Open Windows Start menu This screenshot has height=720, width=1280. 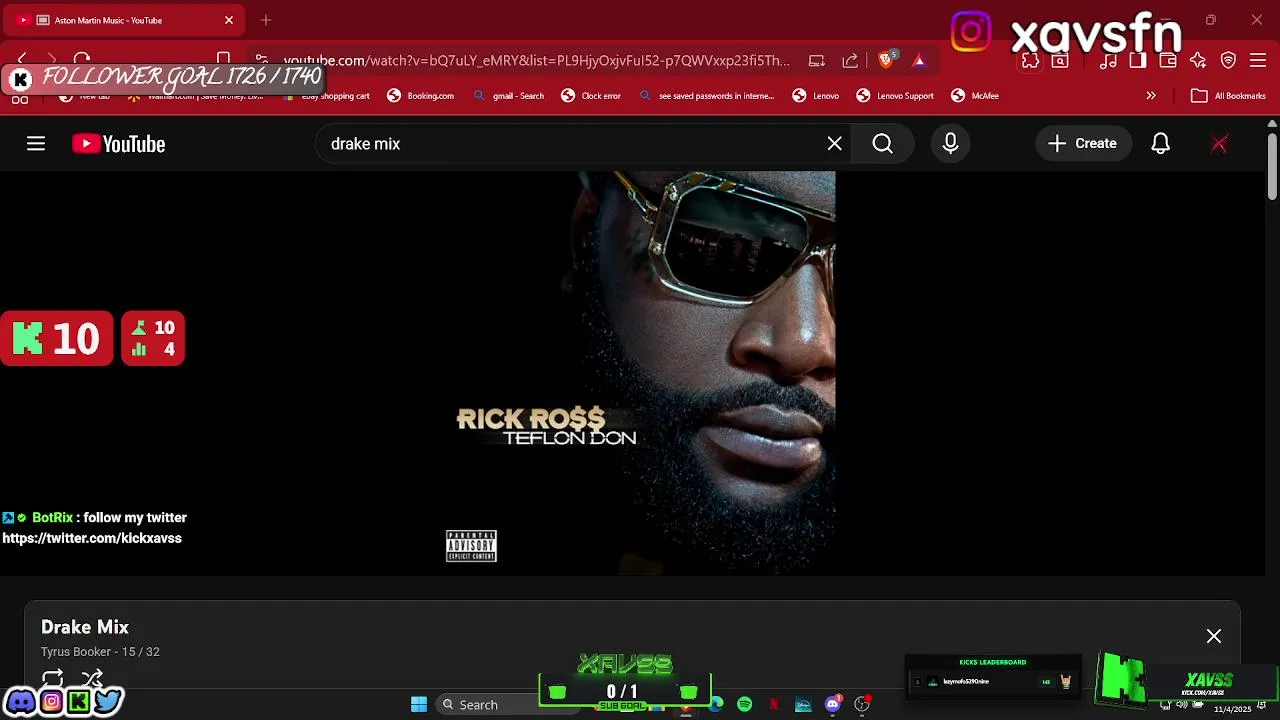pyautogui.click(x=419, y=704)
